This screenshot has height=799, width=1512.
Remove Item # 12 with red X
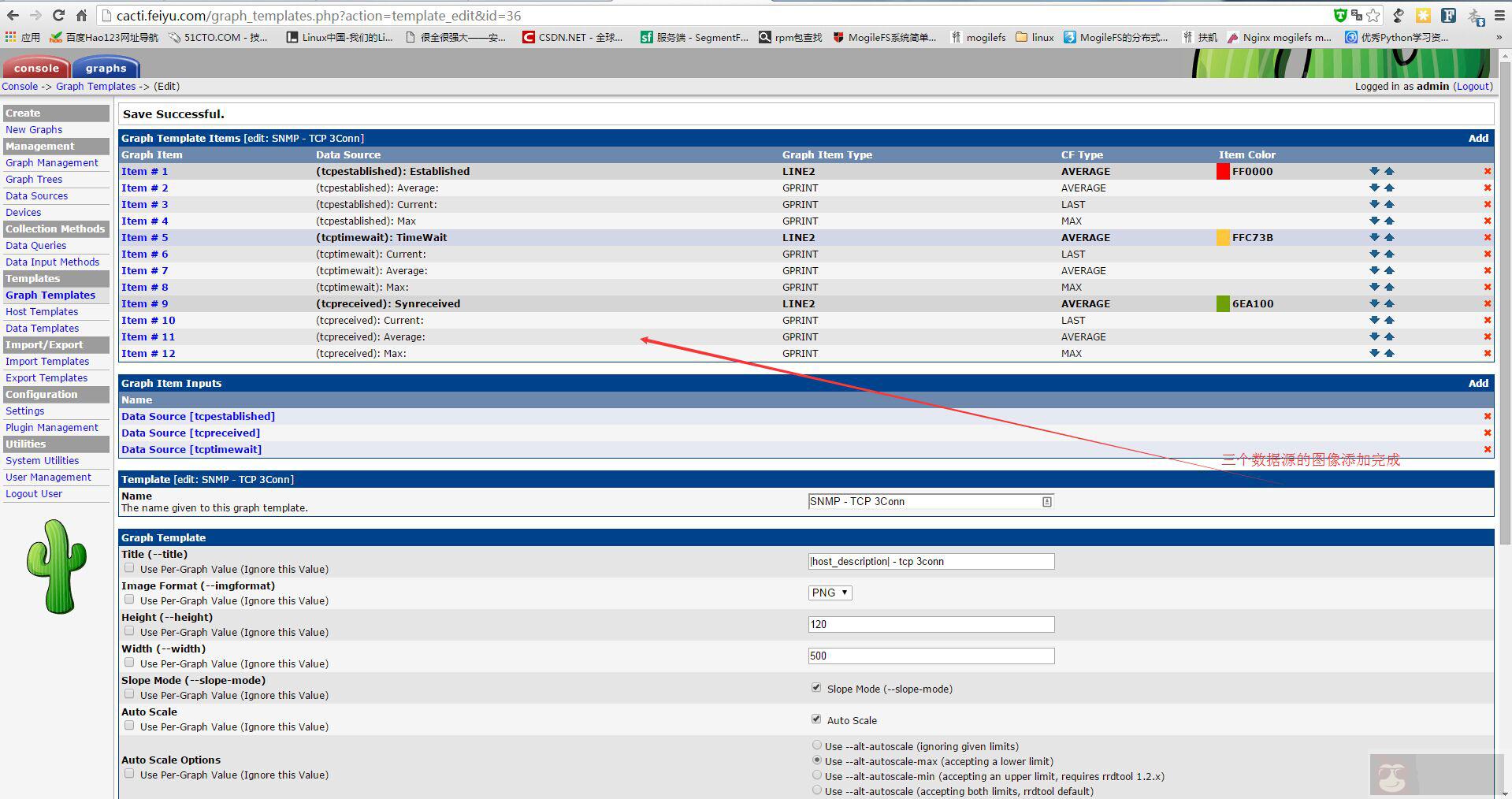pos(1487,354)
